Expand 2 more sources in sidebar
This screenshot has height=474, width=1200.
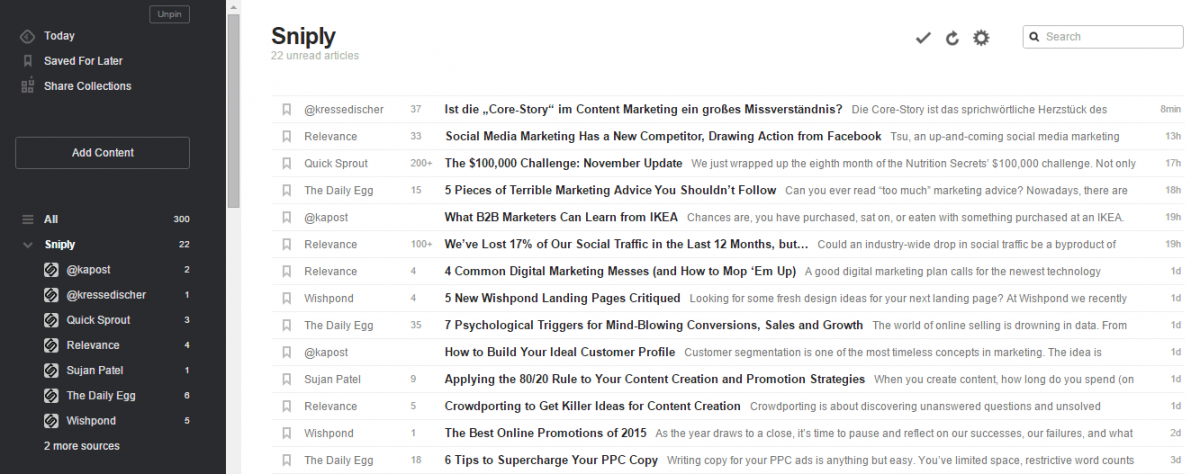pyautogui.click(x=81, y=446)
